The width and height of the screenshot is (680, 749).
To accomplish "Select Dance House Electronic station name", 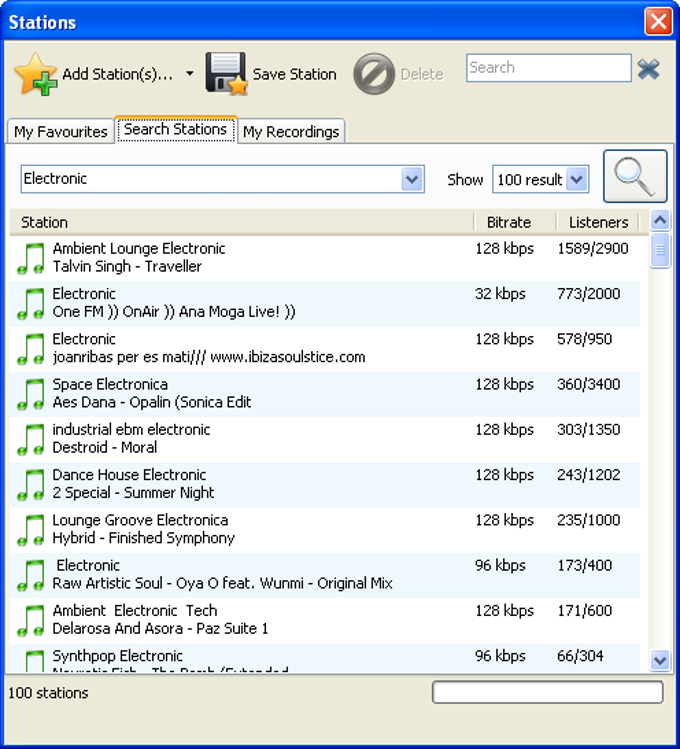I will (x=129, y=475).
